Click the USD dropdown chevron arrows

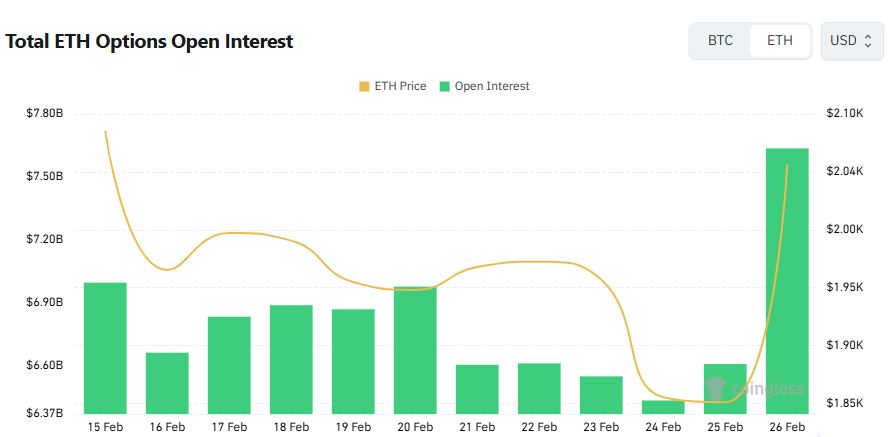868,41
